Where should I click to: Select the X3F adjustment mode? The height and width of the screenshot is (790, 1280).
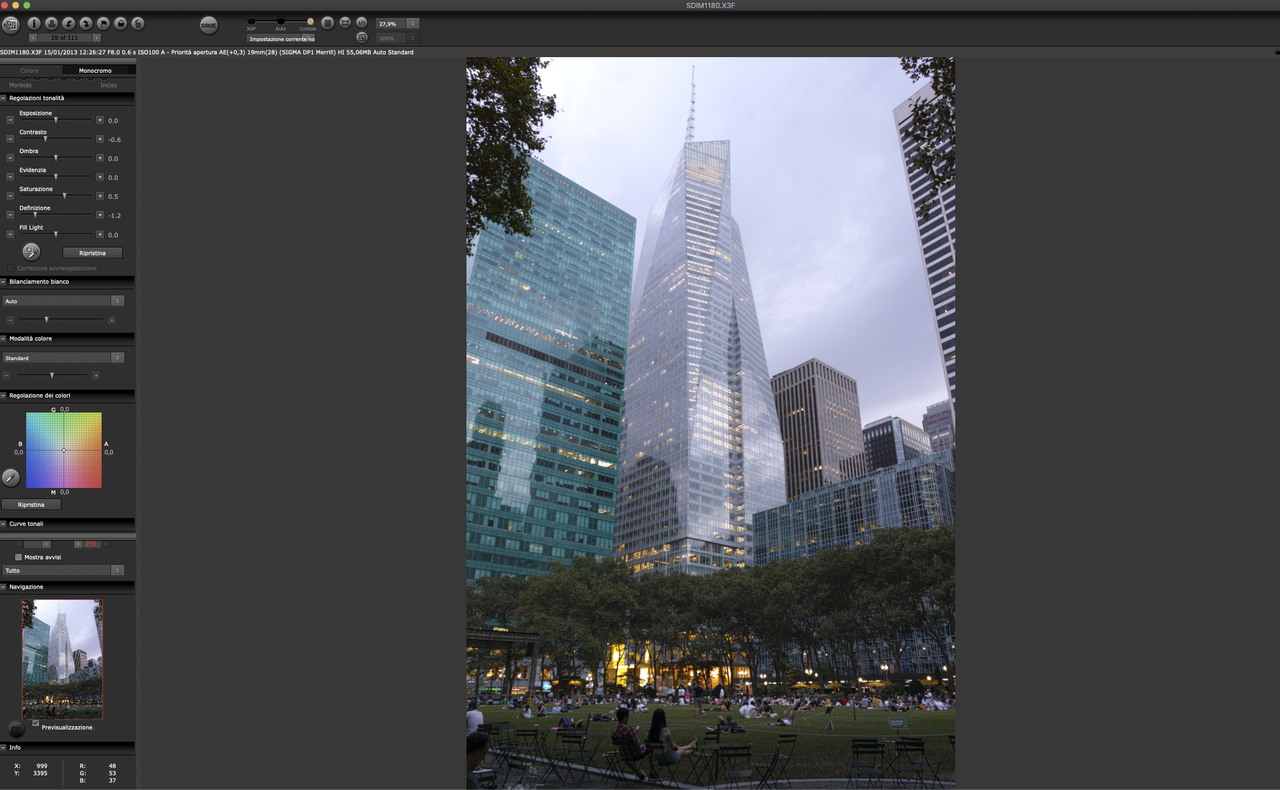coord(251,21)
